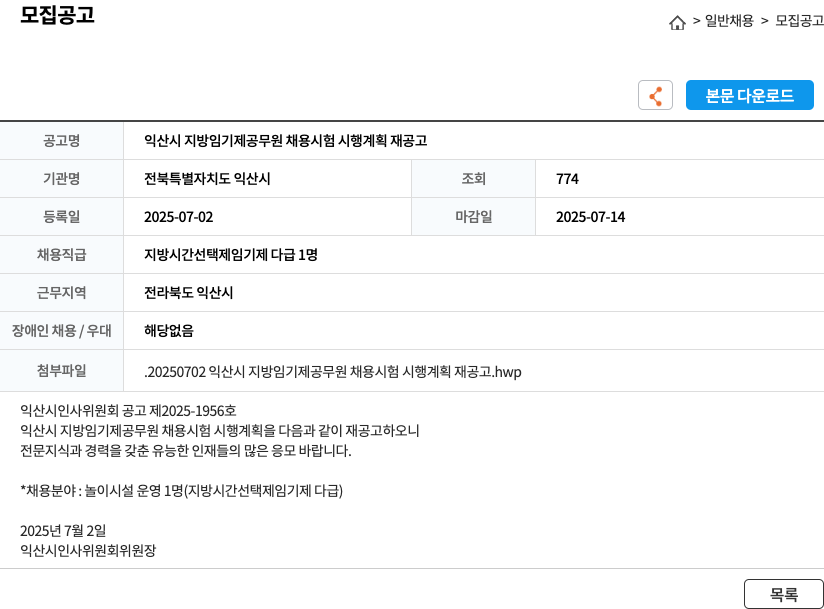Select the 조회 label cell
This screenshot has width=824, height=609.
473,179
